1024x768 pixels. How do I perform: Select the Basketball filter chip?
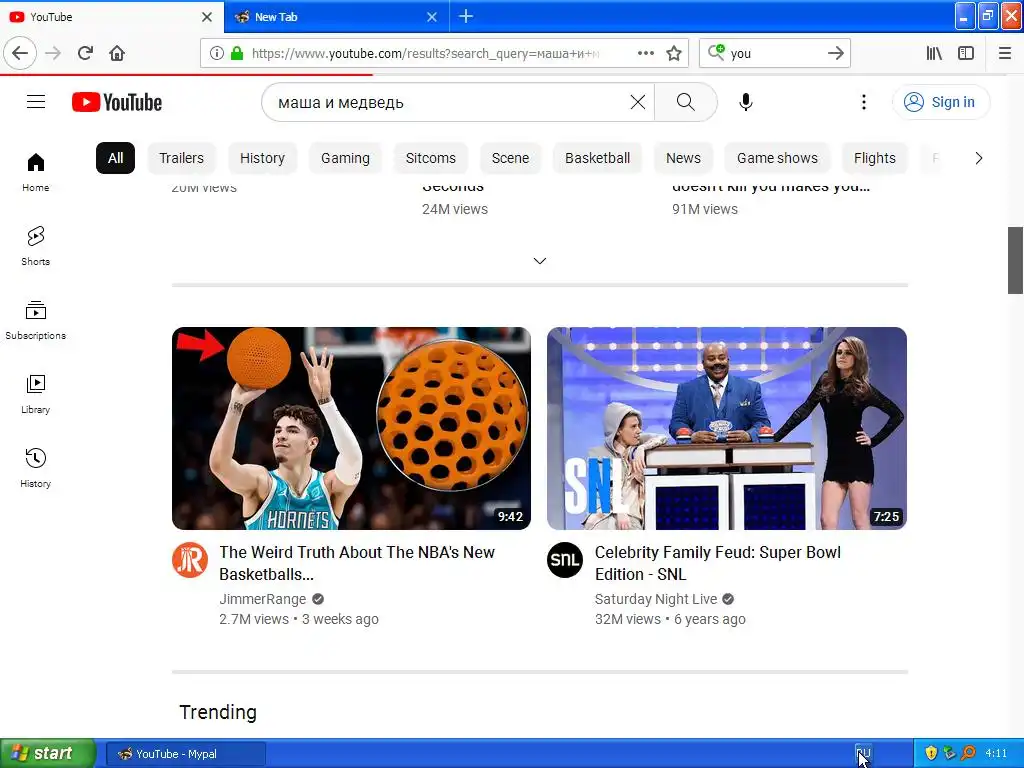pos(598,158)
